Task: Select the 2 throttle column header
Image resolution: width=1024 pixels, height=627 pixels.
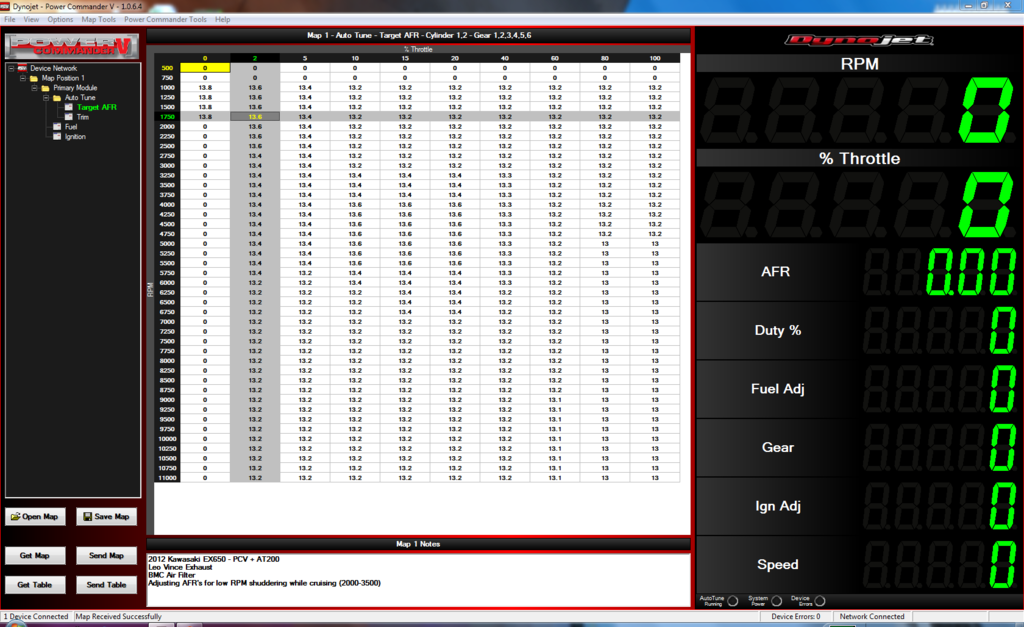Action: (x=255, y=58)
